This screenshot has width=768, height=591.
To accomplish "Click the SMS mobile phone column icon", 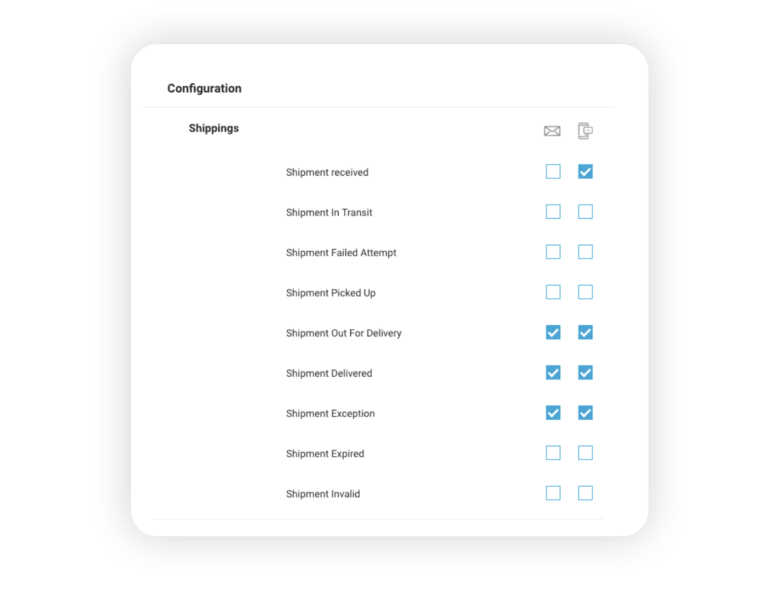I will tap(585, 131).
